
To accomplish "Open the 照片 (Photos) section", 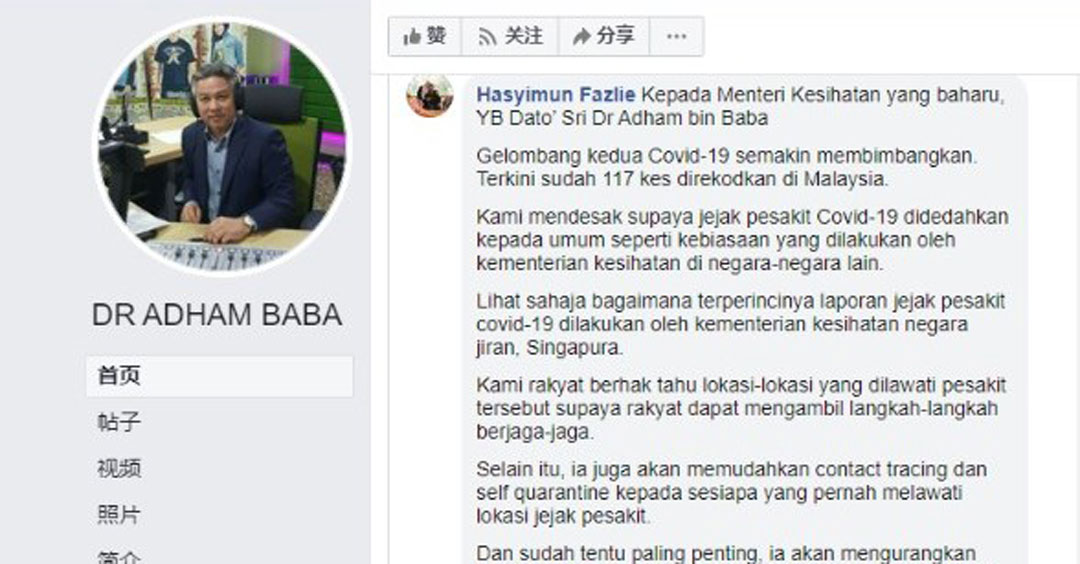I will pyautogui.click(x=119, y=514).
